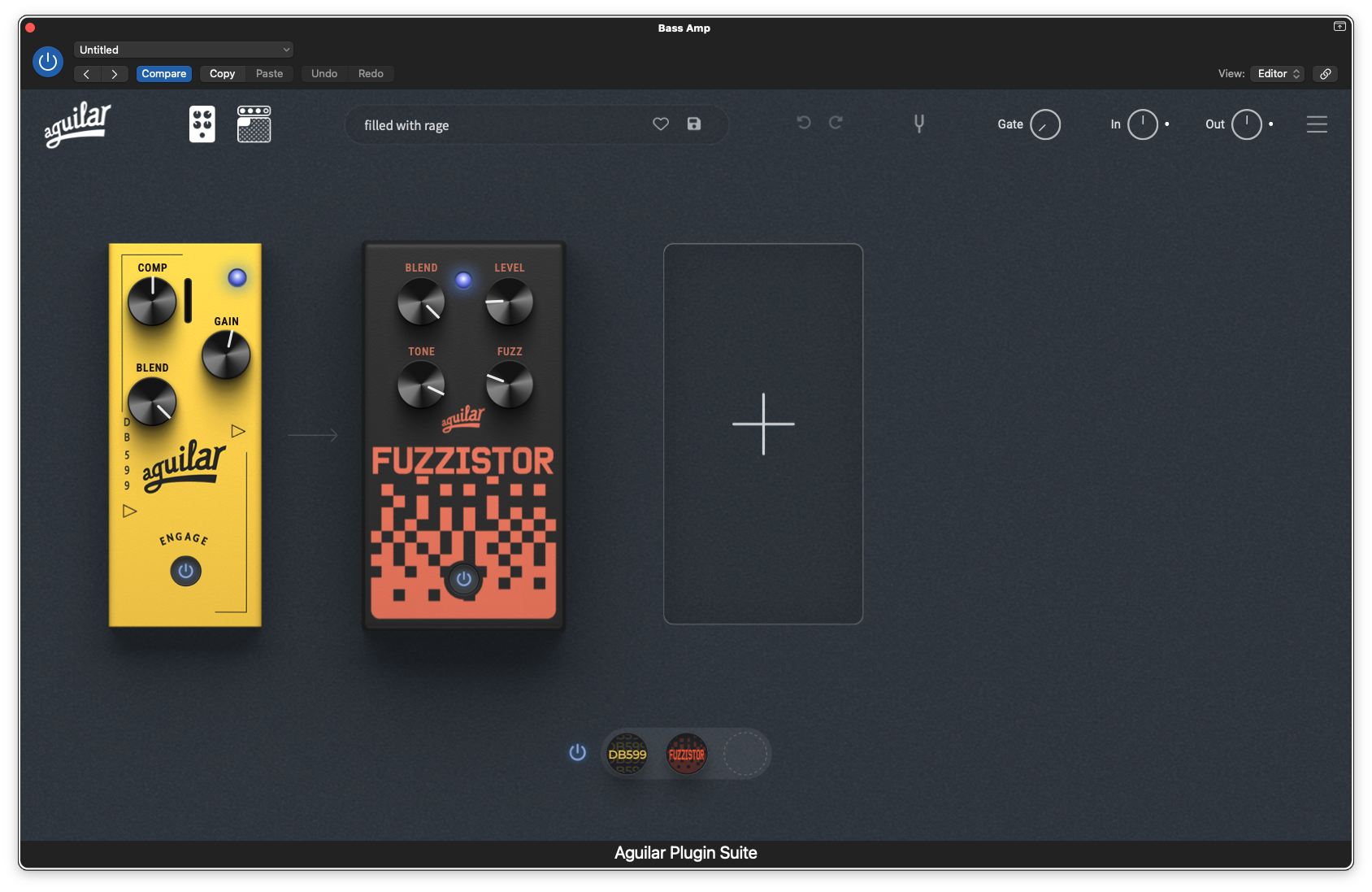Go to next preset with the right arrow
Image resolution: width=1372 pixels, height=892 pixels.
tap(115, 74)
